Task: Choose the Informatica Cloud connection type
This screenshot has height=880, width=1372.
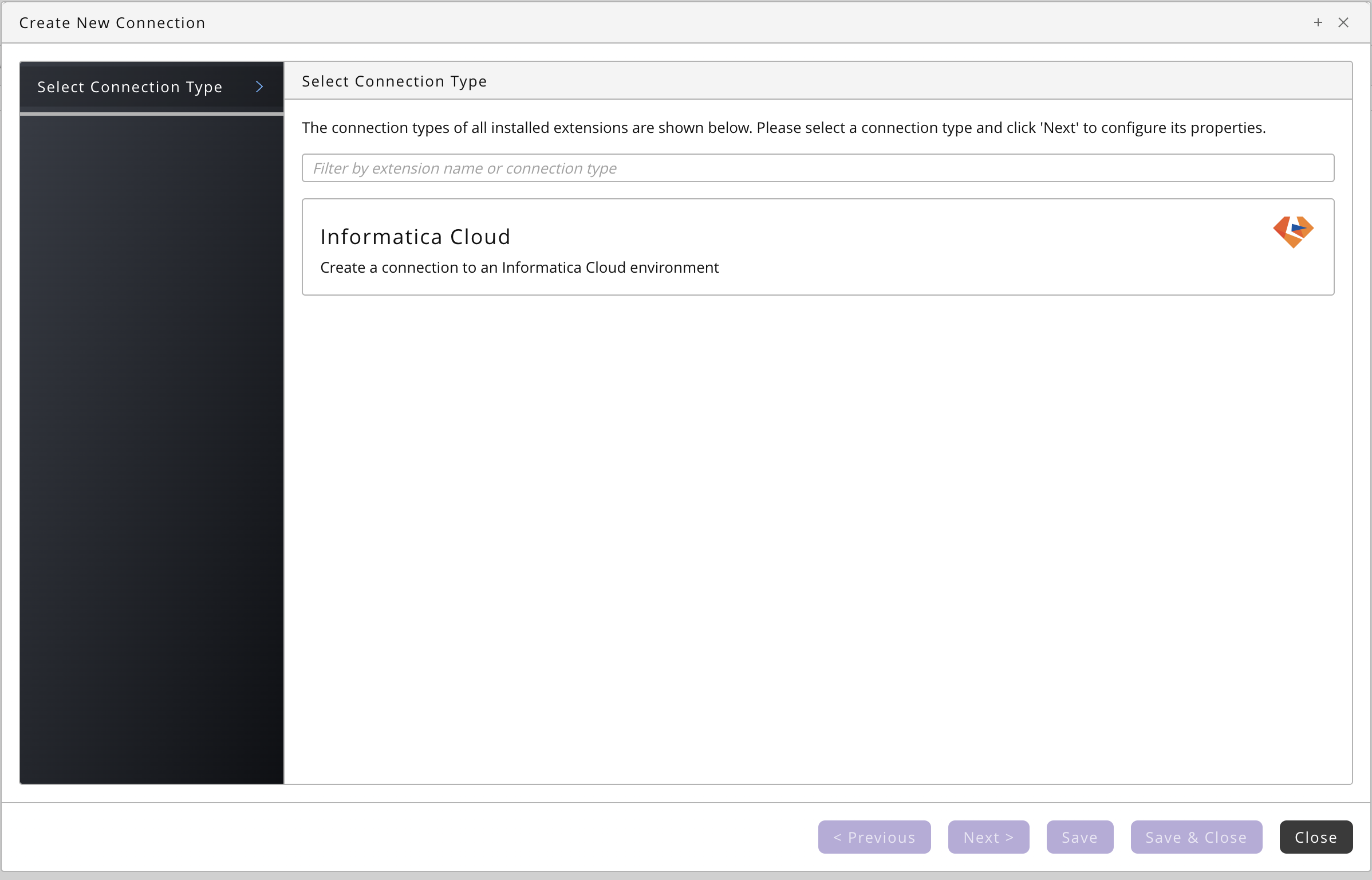Action: click(x=818, y=247)
